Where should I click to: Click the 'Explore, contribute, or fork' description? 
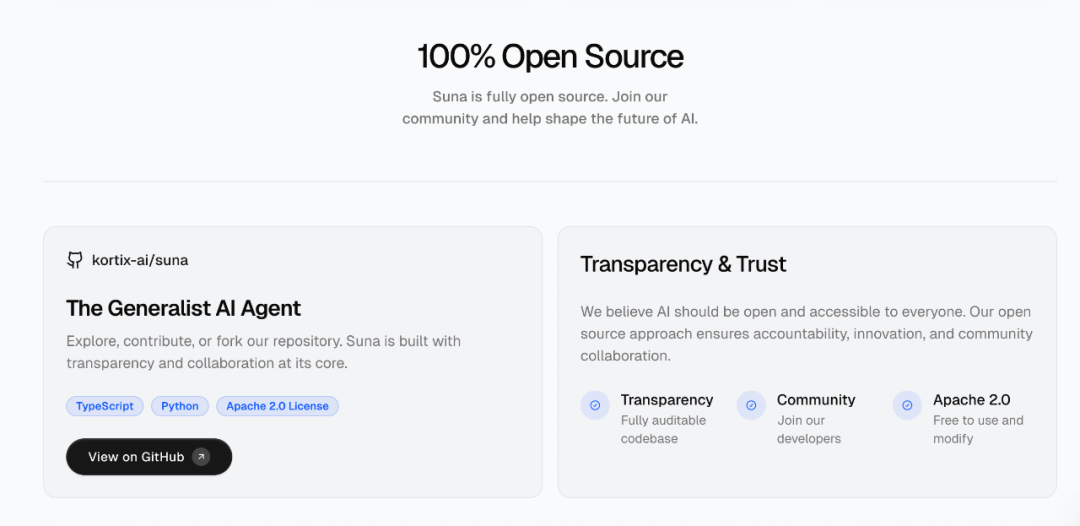(x=264, y=352)
